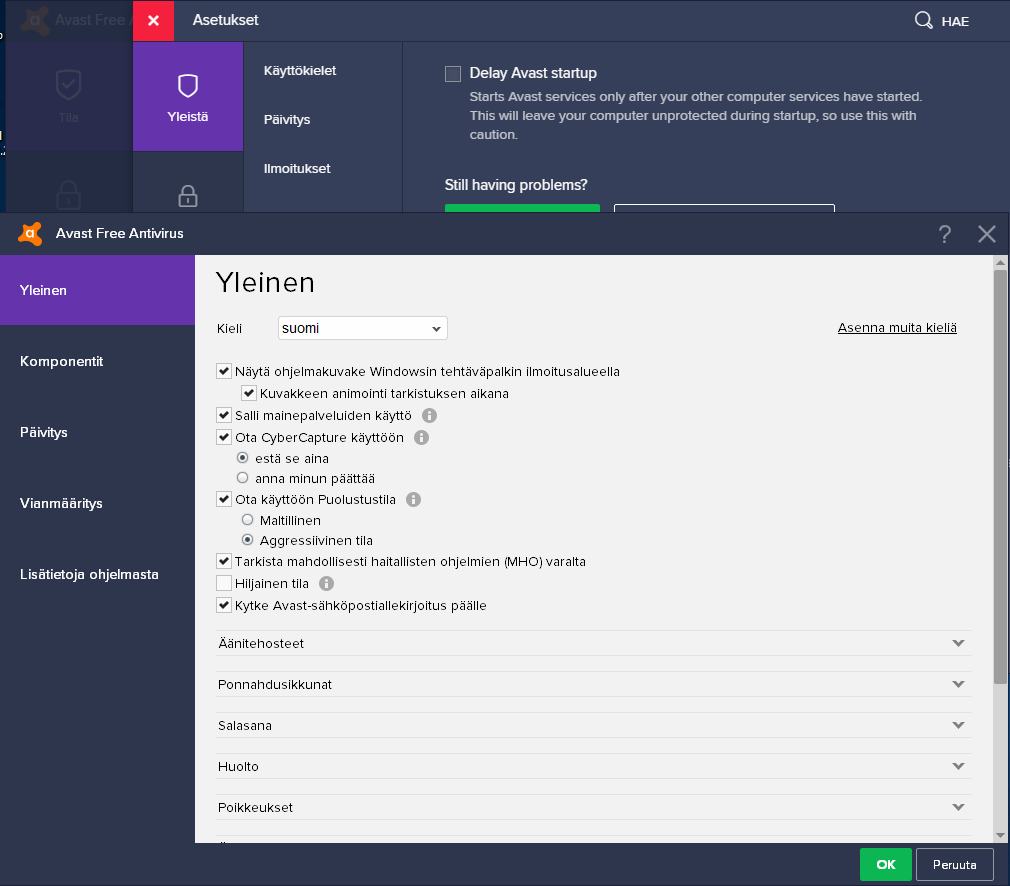
Task: Expand the Poikkeukset section
Action: pos(594,807)
